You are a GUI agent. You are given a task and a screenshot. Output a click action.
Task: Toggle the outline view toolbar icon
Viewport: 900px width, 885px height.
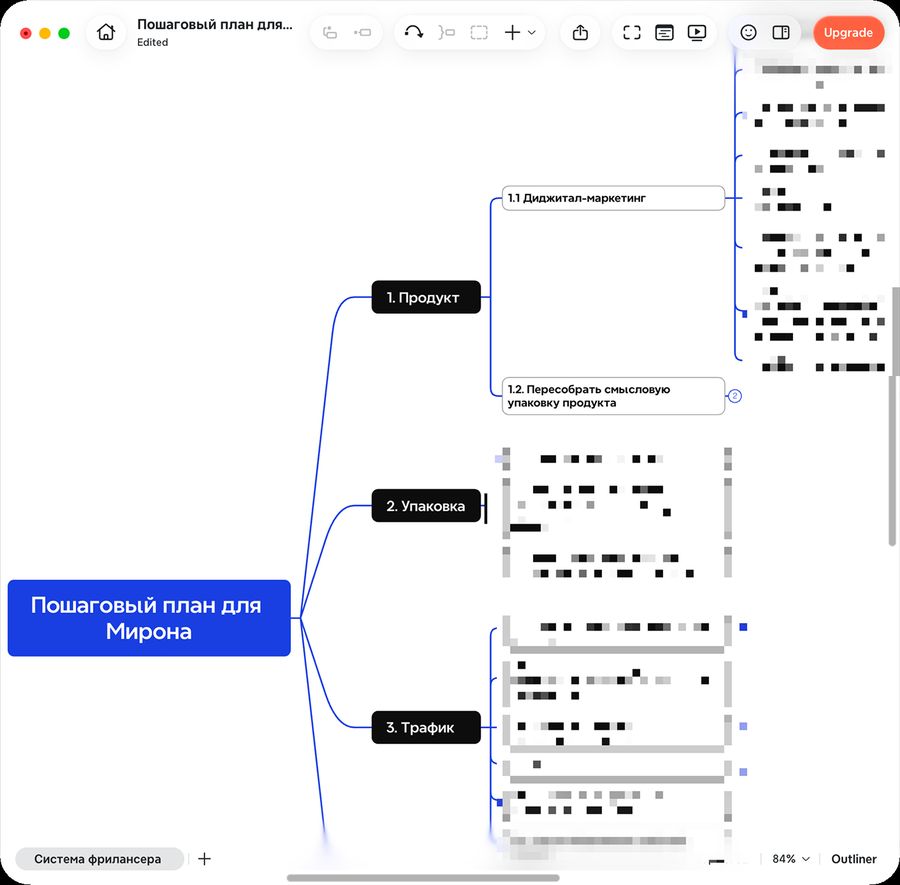(x=664, y=33)
